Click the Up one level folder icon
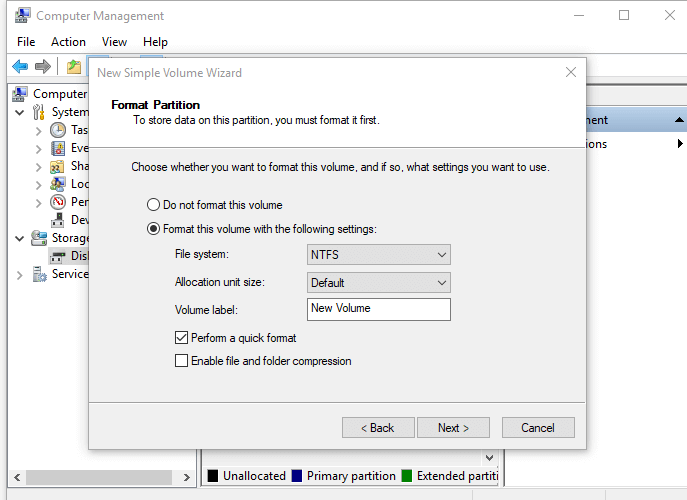 tap(73, 66)
